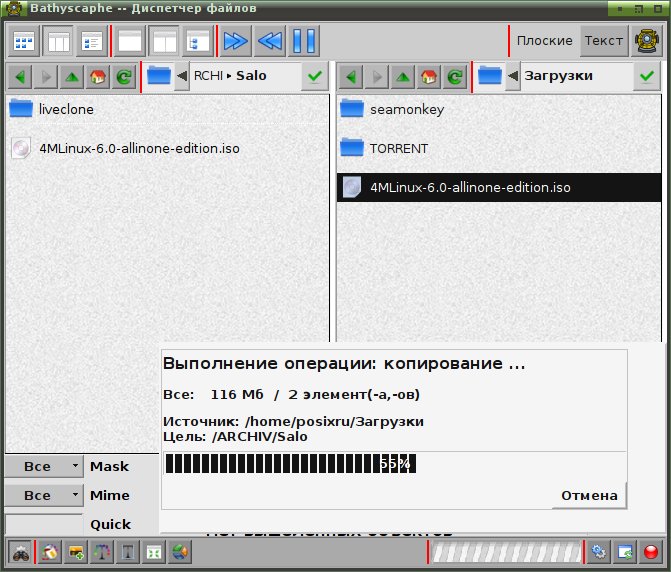Screen dimensions: 671x572
Task: Go back in the left Salo panel
Action: [20, 77]
